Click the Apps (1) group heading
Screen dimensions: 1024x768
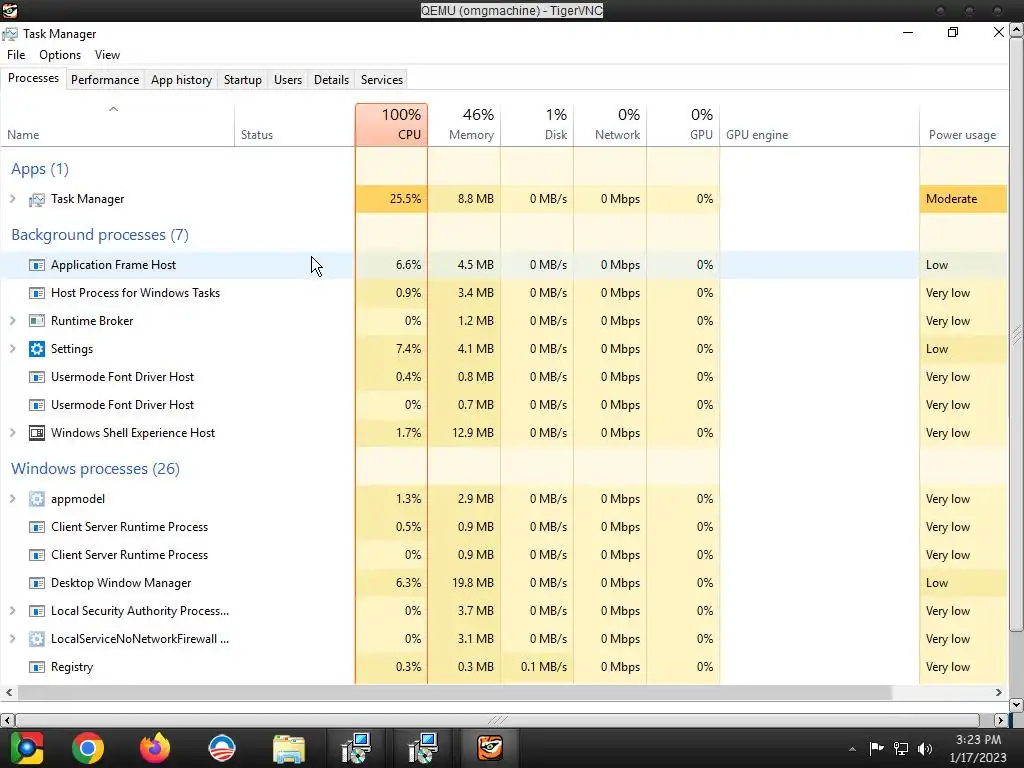click(40, 169)
